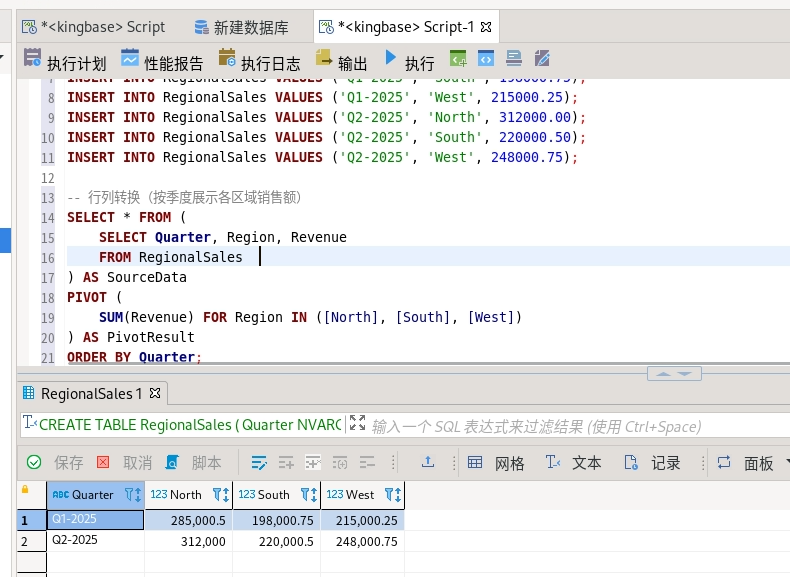This screenshot has height=577, width=790.
Task: Click the edit cell icon in results toolbar
Action: [x=260, y=462]
